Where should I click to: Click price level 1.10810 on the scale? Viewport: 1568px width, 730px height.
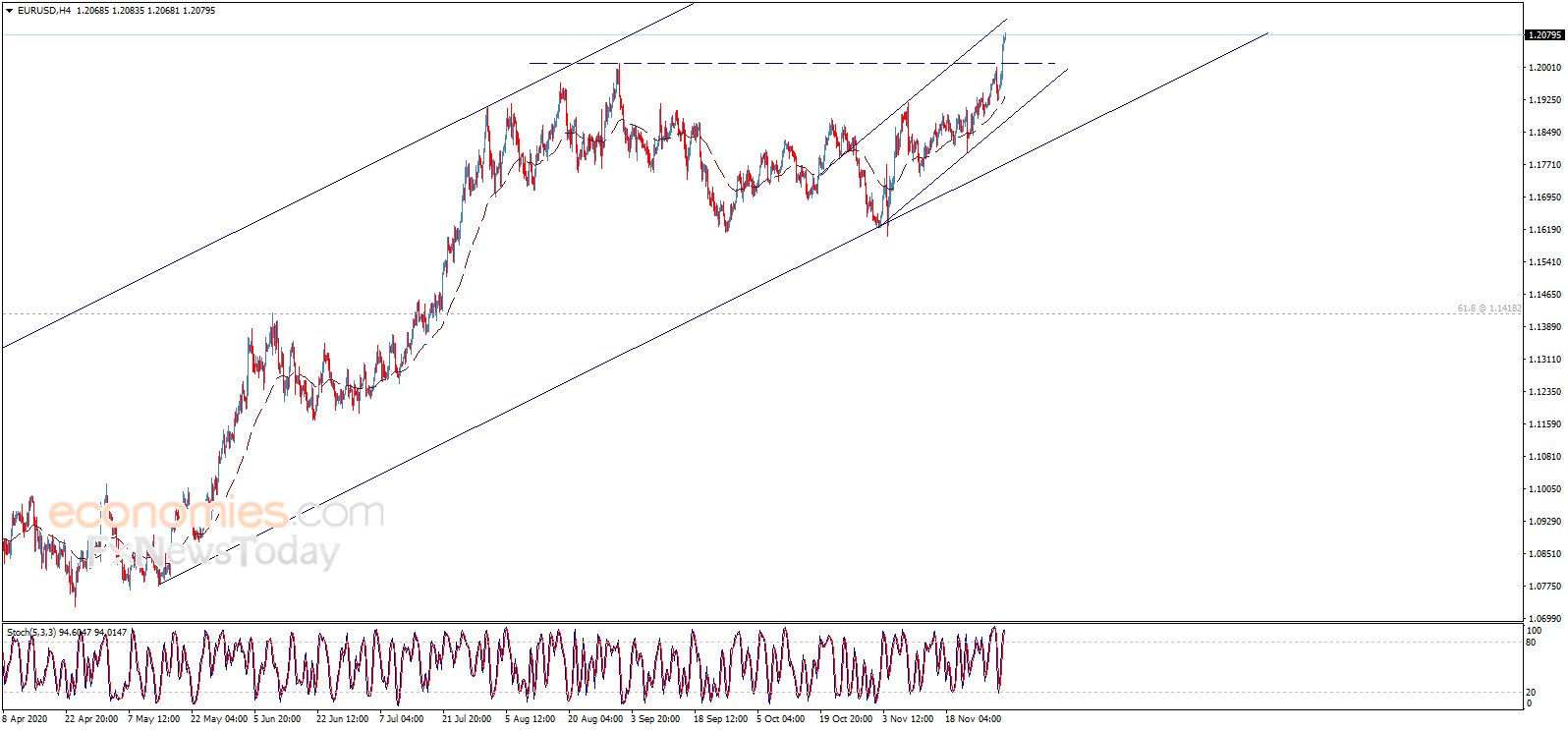click(x=1545, y=457)
